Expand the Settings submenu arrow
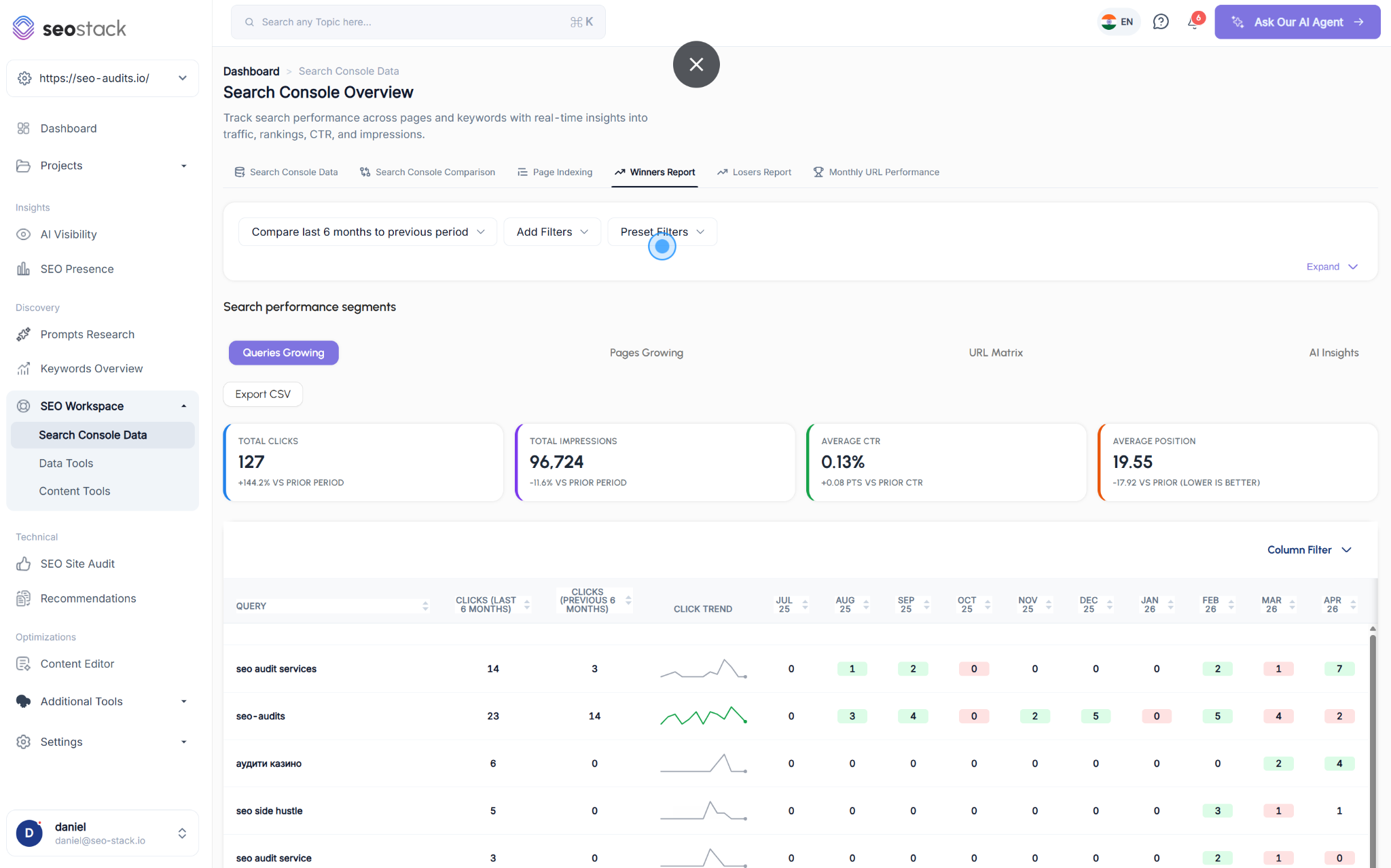Screen dimensions: 1391x868 pos(183,742)
